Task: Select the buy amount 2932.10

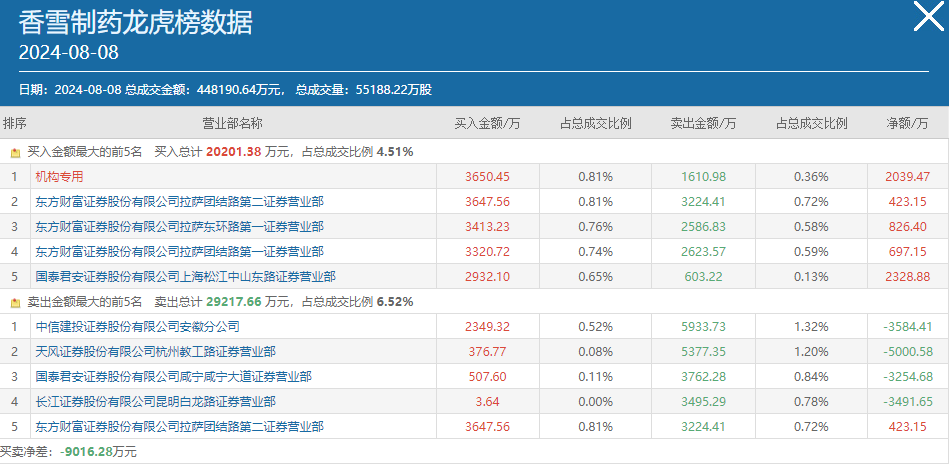Action: 488,276
